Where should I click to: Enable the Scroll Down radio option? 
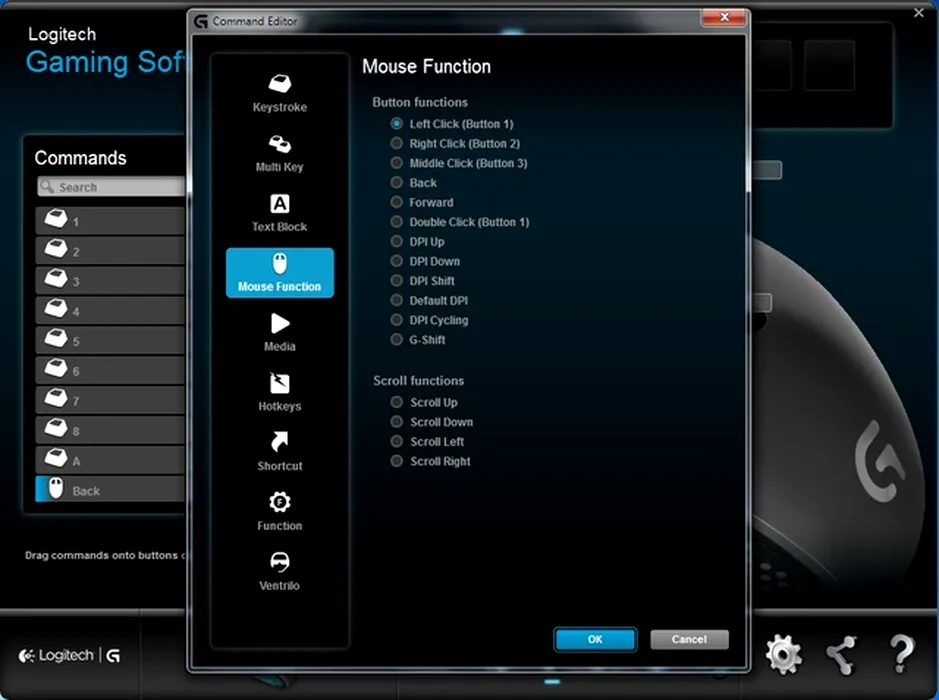397,422
